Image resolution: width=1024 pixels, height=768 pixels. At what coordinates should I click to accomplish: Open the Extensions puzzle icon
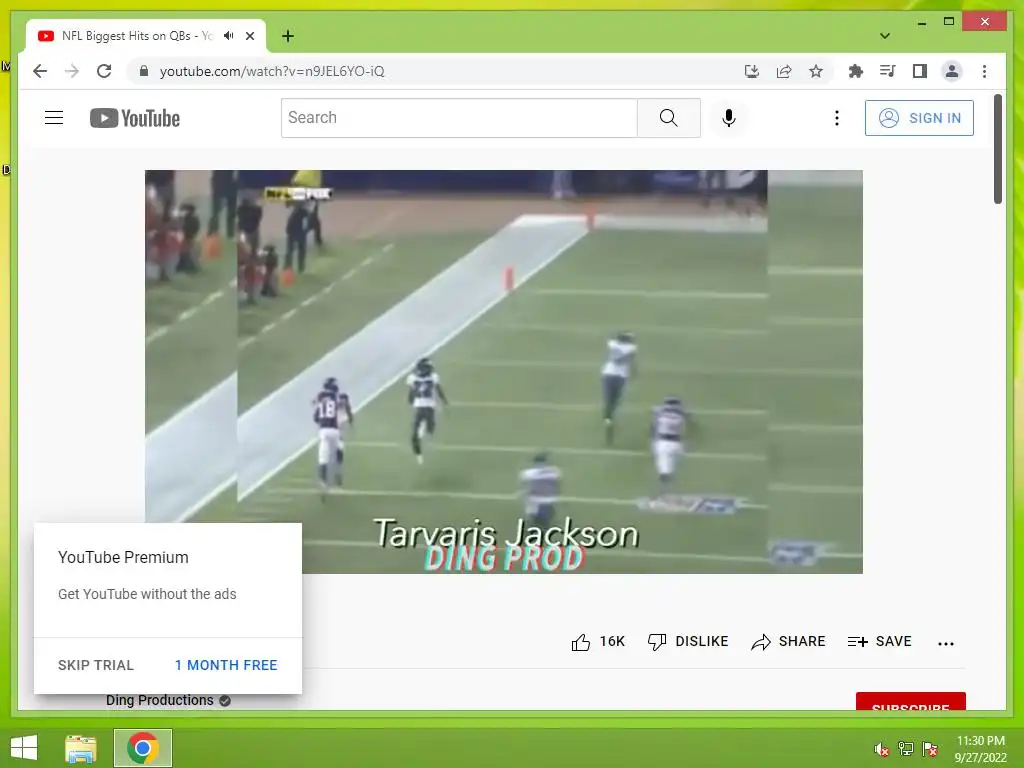856,71
